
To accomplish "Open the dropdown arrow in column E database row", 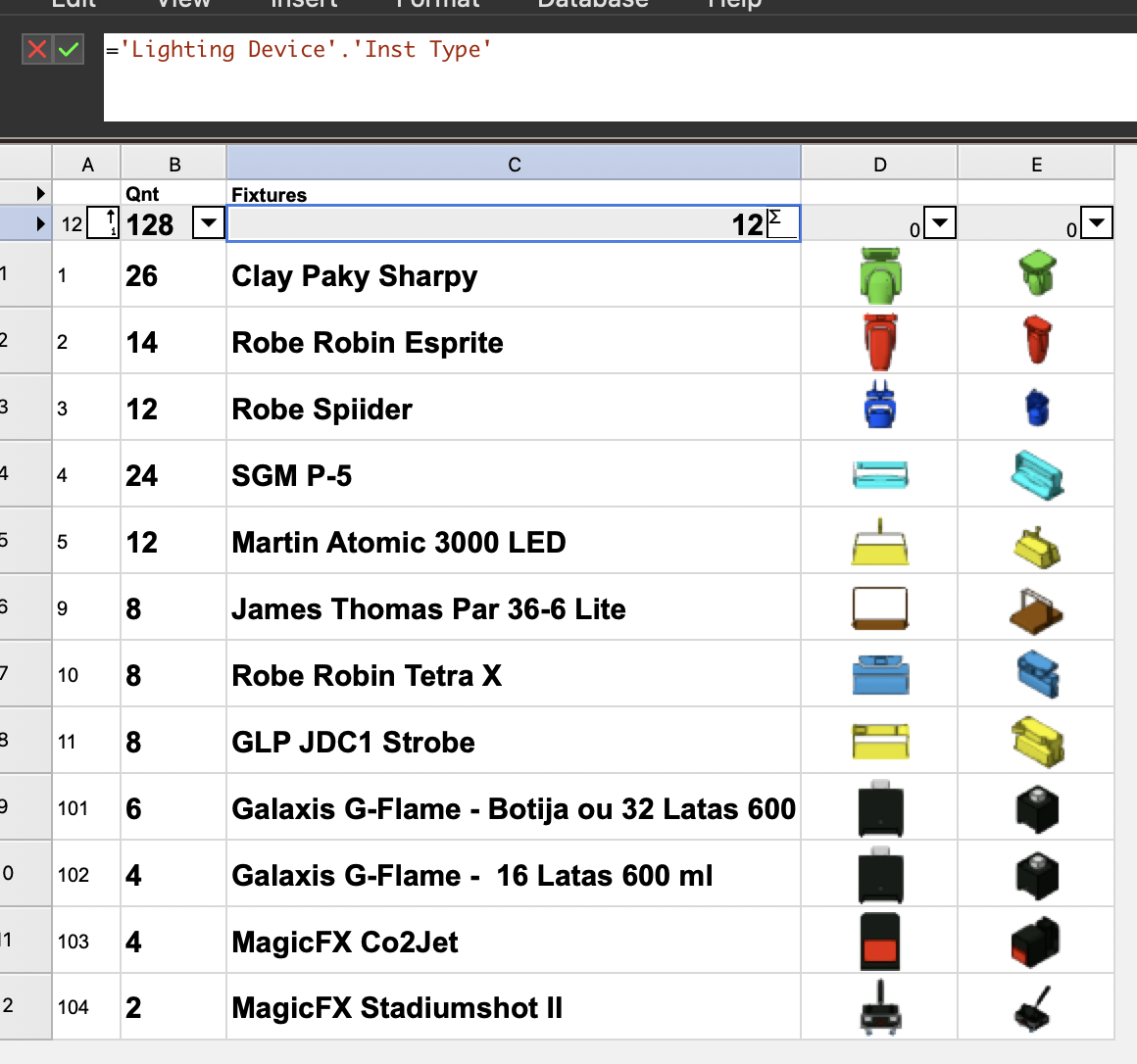I will point(1097,223).
